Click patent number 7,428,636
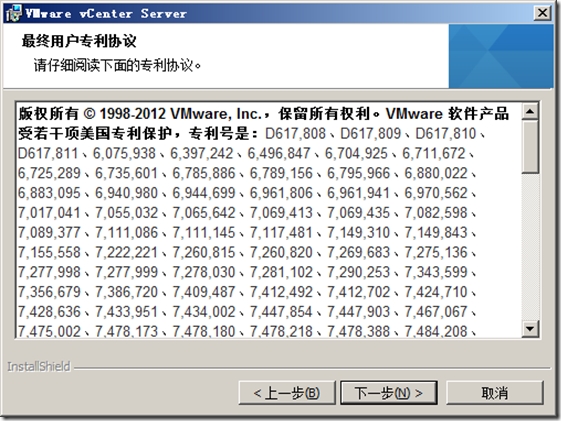The width and height of the screenshot is (561, 421). 49,312
